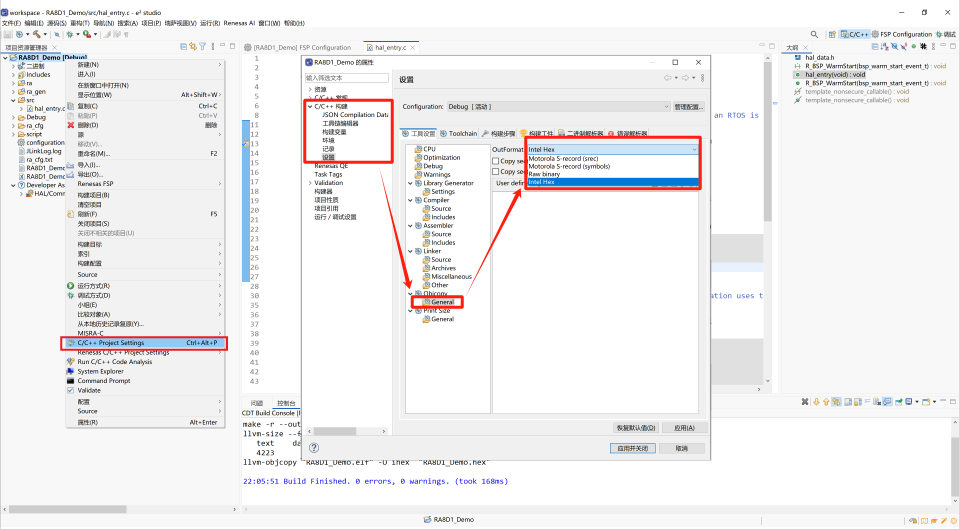The image size is (960, 529).
Task: Open the search magnifier in top toolbar
Action: point(814,34)
